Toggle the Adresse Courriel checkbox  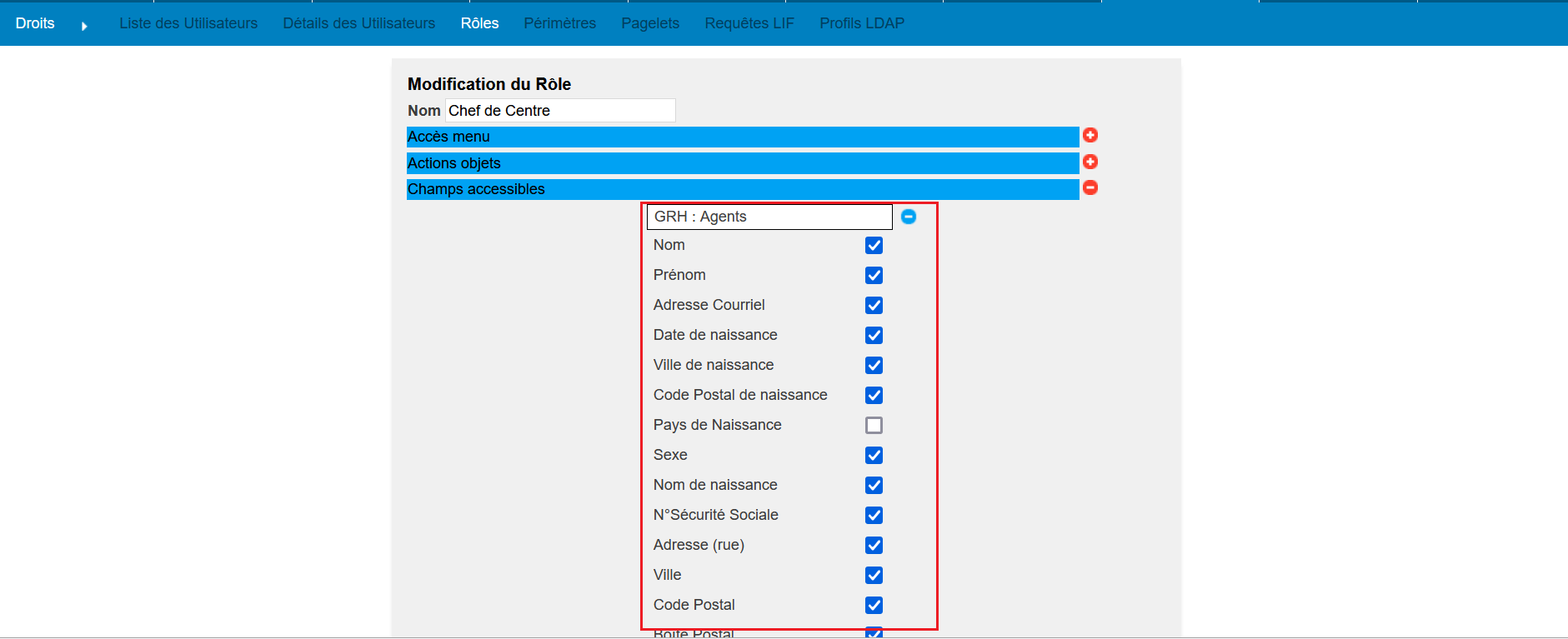point(874,305)
